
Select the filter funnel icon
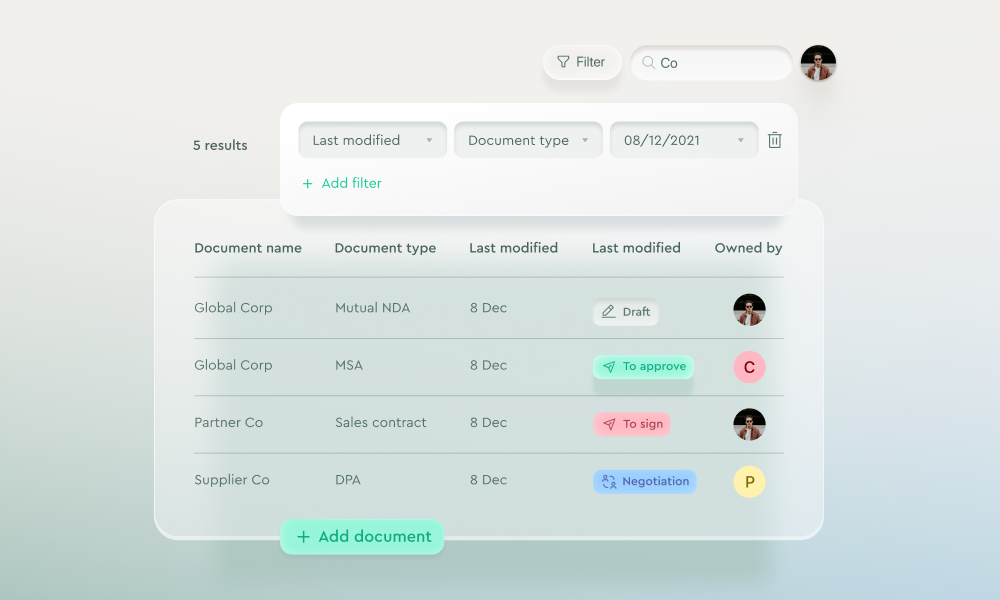click(561, 62)
